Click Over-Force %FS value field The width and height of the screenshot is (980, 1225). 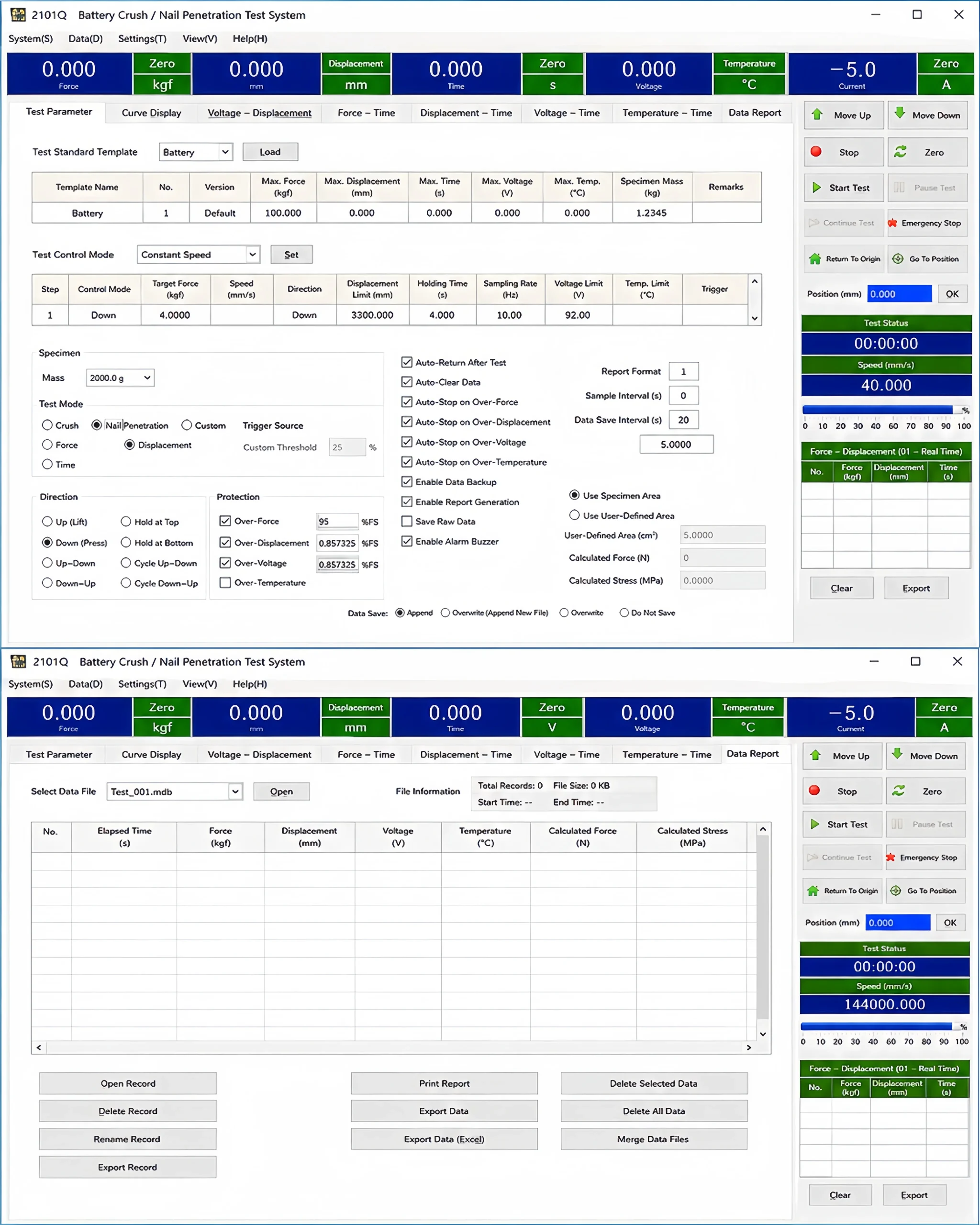337,521
